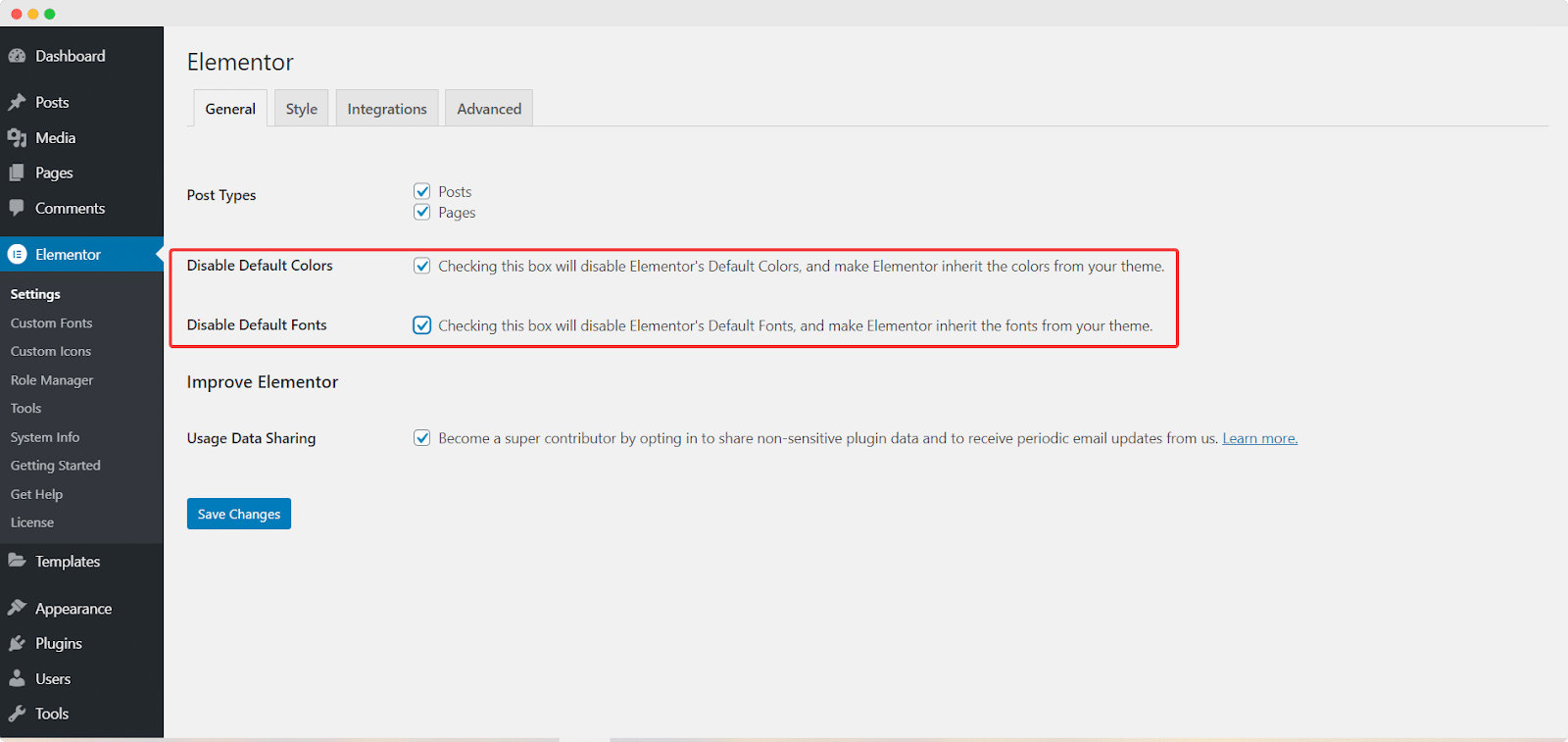Click the Posts pushpin icon
The image size is (1568, 742).
(x=17, y=102)
